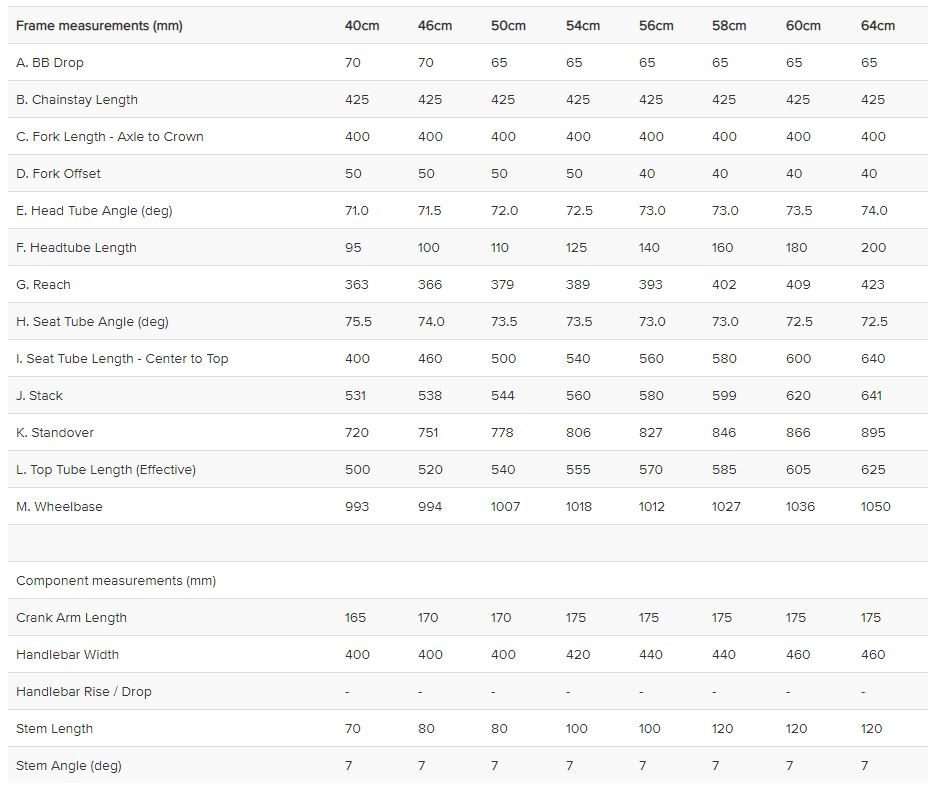
Task: Click the 75.5 seat tube angle value
Action: [x=358, y=322]
